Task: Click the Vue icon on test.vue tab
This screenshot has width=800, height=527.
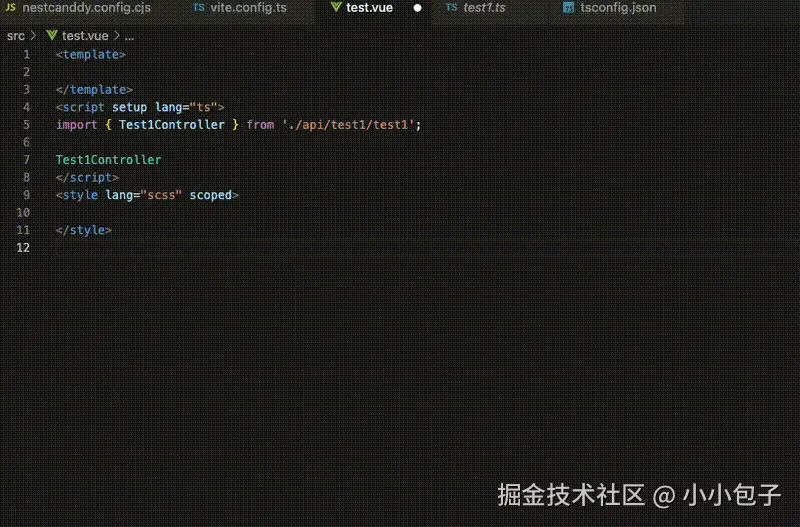Action: (336, 8)
